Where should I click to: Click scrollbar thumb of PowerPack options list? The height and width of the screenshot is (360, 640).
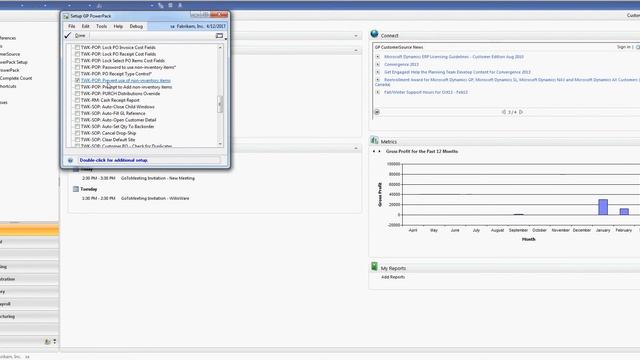pos(220,104)
